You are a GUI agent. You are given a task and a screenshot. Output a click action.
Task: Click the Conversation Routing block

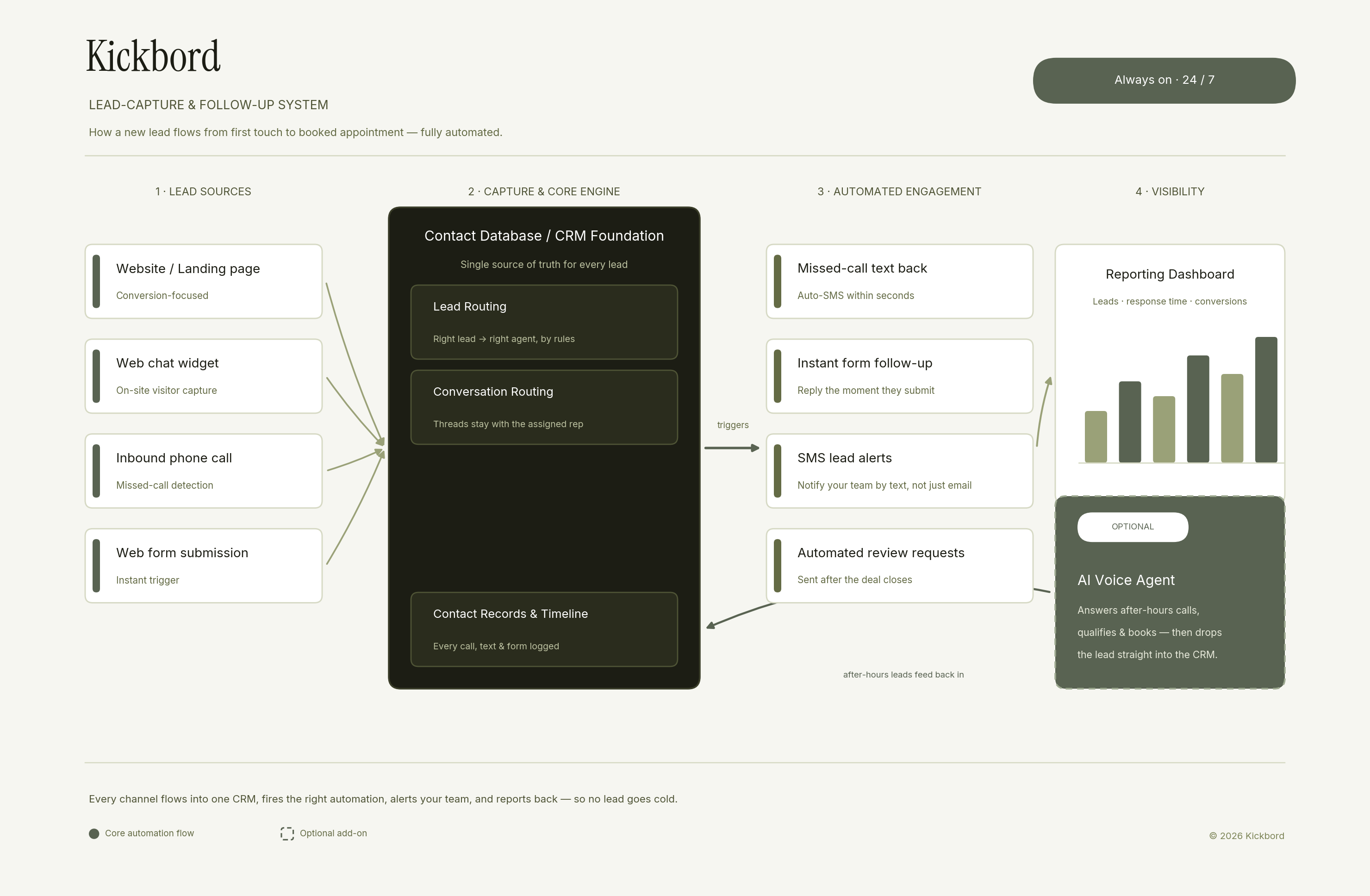[x=544, y=407]
